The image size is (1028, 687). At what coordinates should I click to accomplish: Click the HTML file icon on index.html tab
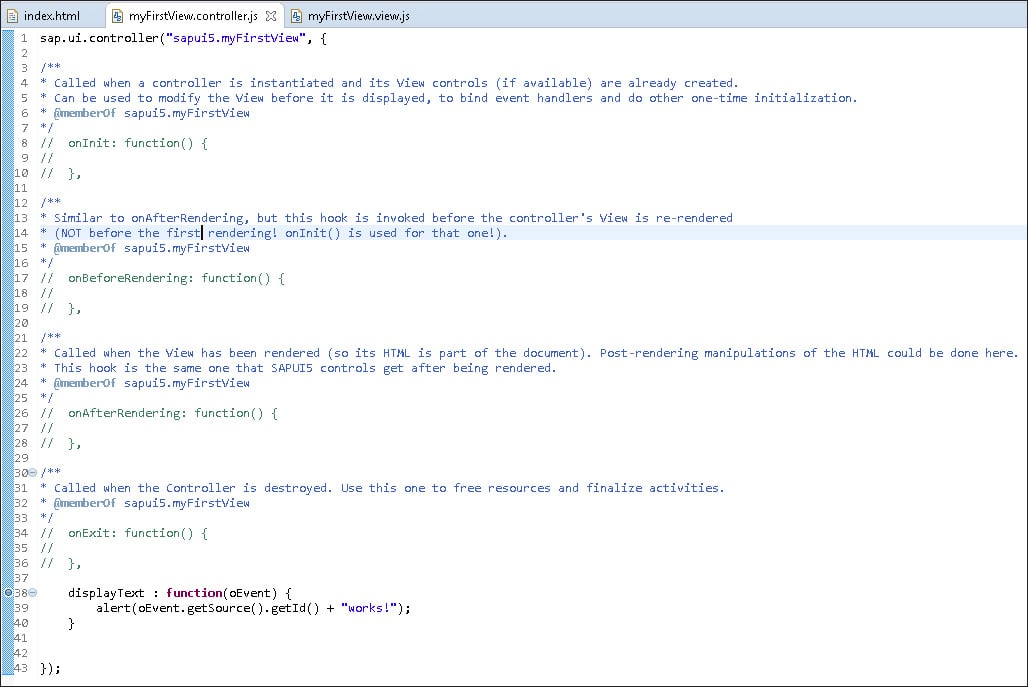(x=12, y=15)
